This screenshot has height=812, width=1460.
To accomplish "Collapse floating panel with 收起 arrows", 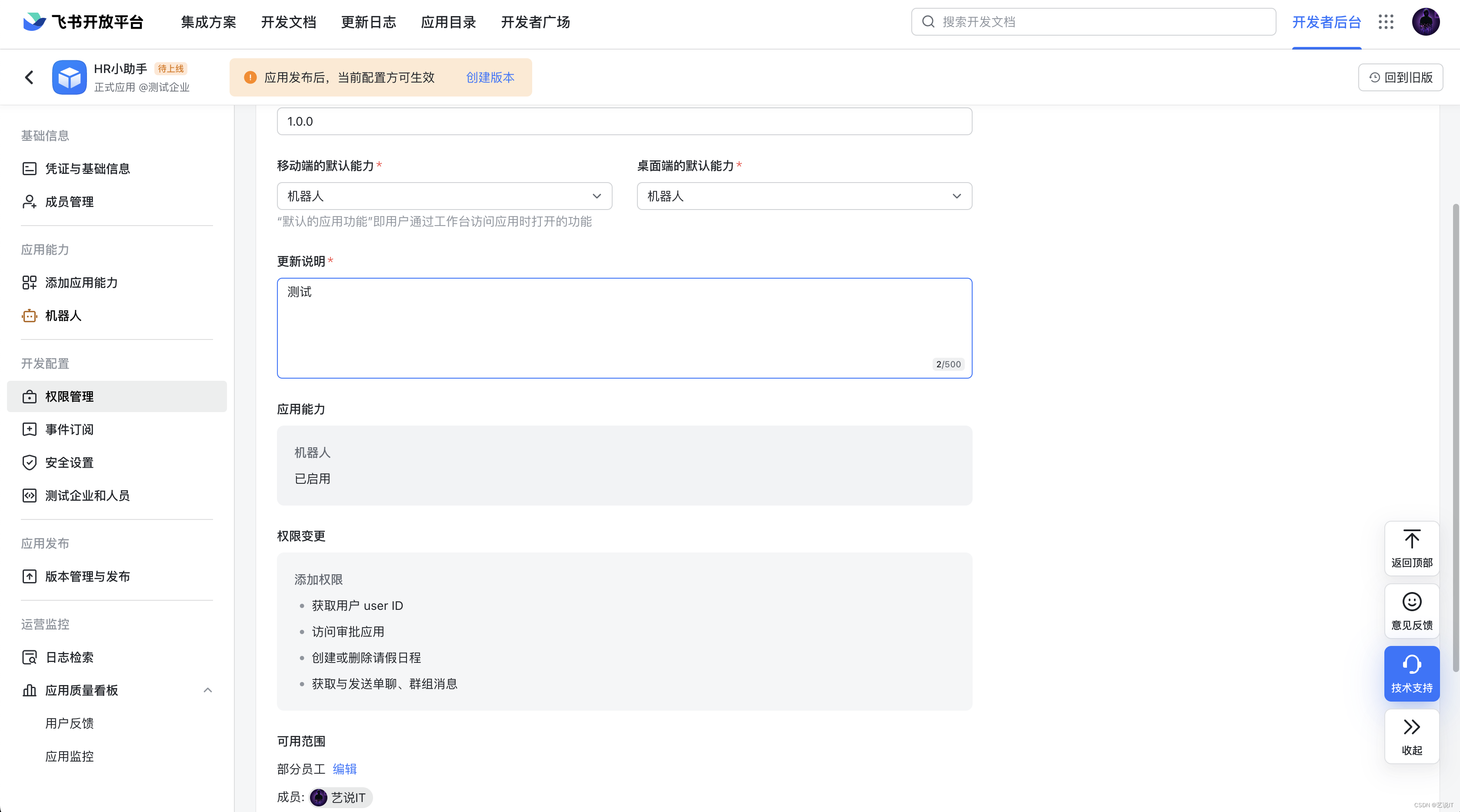I will coord(1411,735).
